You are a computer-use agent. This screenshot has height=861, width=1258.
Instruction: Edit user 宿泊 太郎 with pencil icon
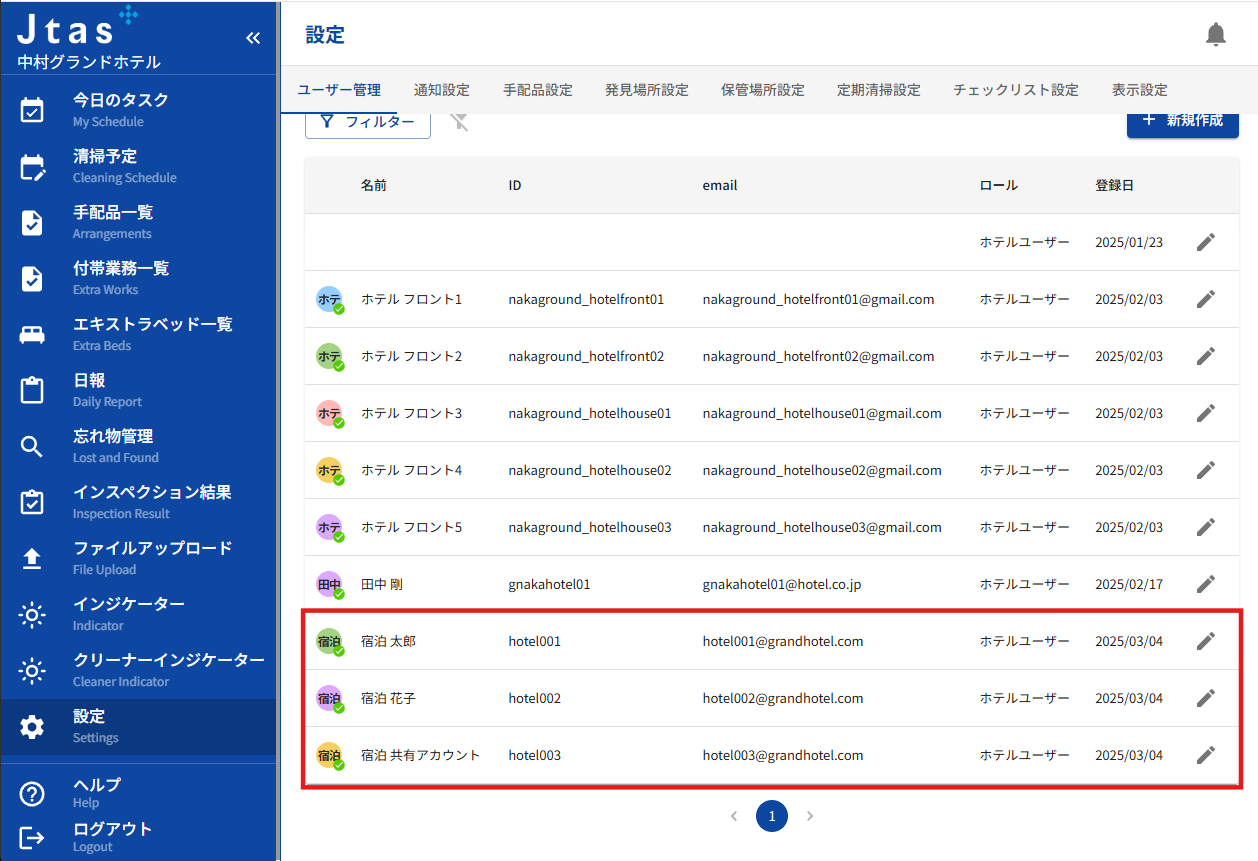[x=1206, y=641]
